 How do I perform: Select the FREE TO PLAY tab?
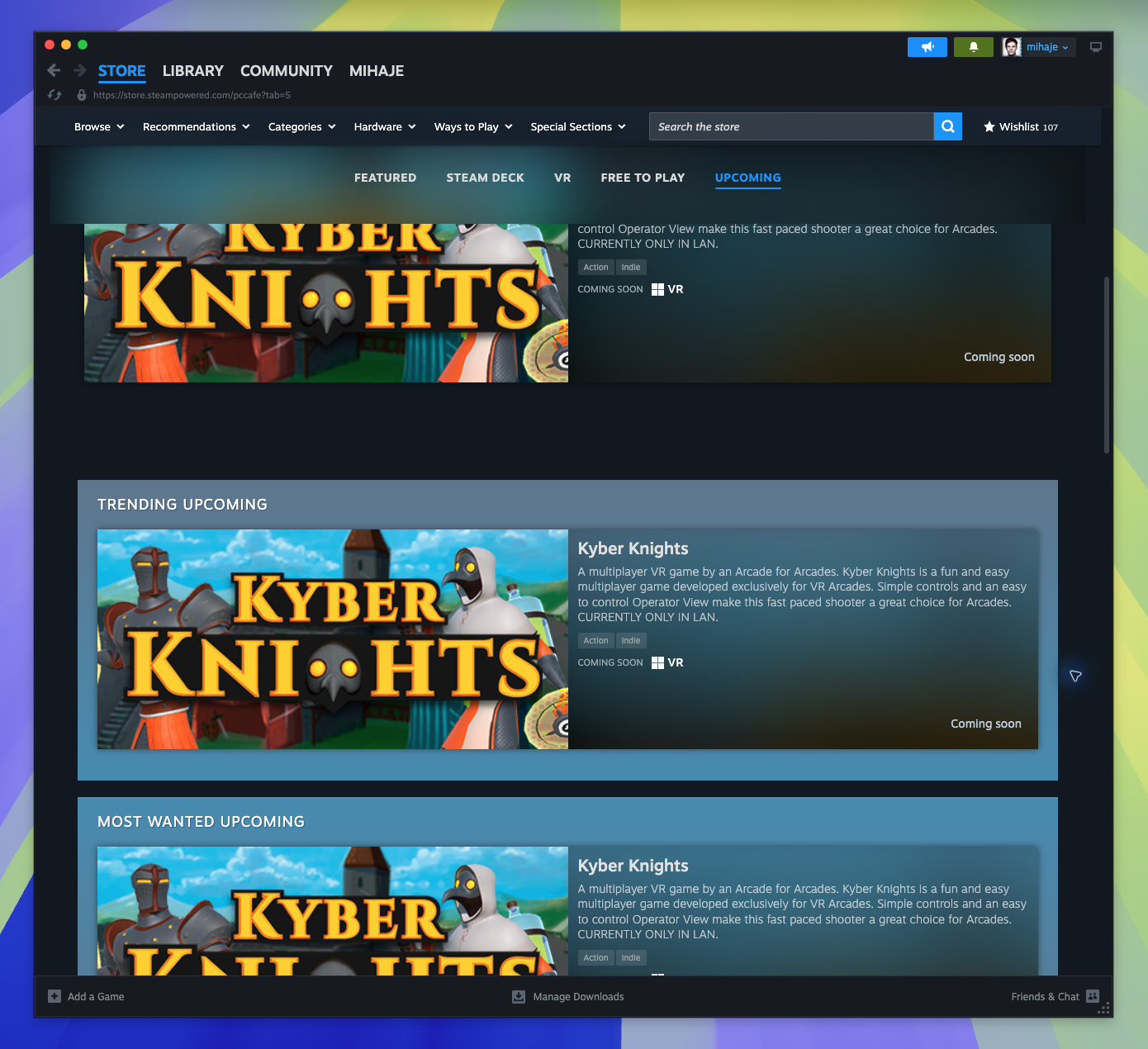pyautogui.click(x=643, y=178)
